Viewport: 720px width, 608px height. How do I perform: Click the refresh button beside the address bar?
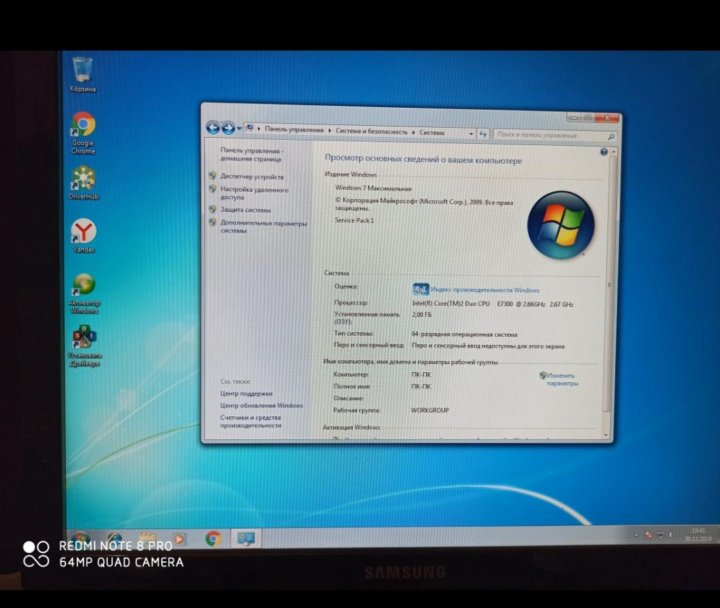click(483, 133)
